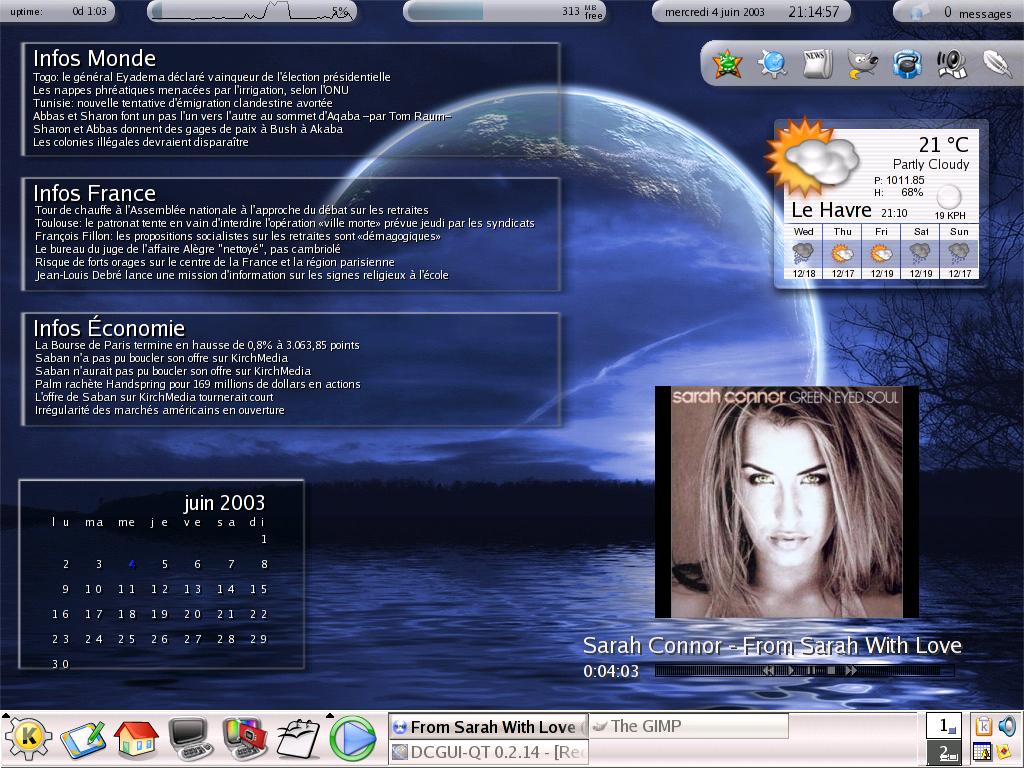This screenshot has height=768, width=1024.
Task: Select date 30 in the calendar
Action: [60, 664]
